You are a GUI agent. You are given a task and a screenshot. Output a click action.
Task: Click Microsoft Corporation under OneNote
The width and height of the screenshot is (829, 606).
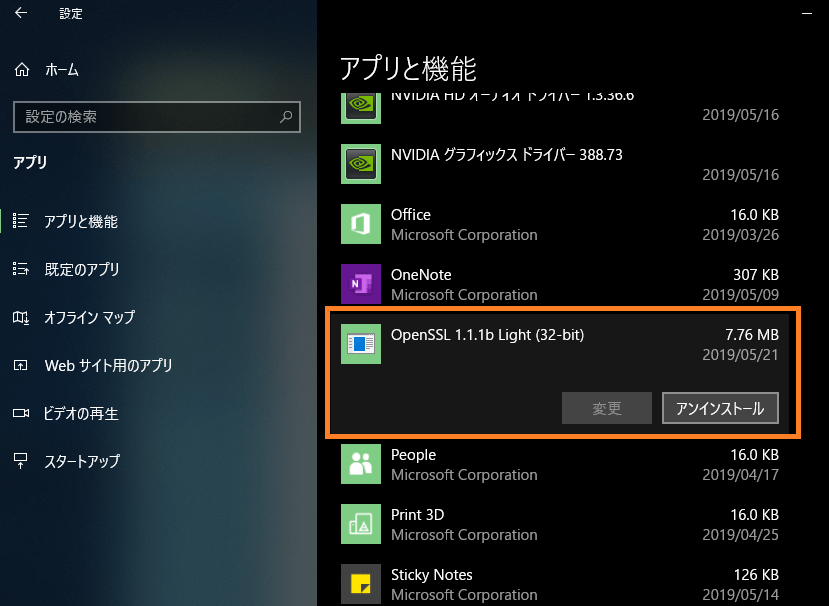click(x=464, y=295)
